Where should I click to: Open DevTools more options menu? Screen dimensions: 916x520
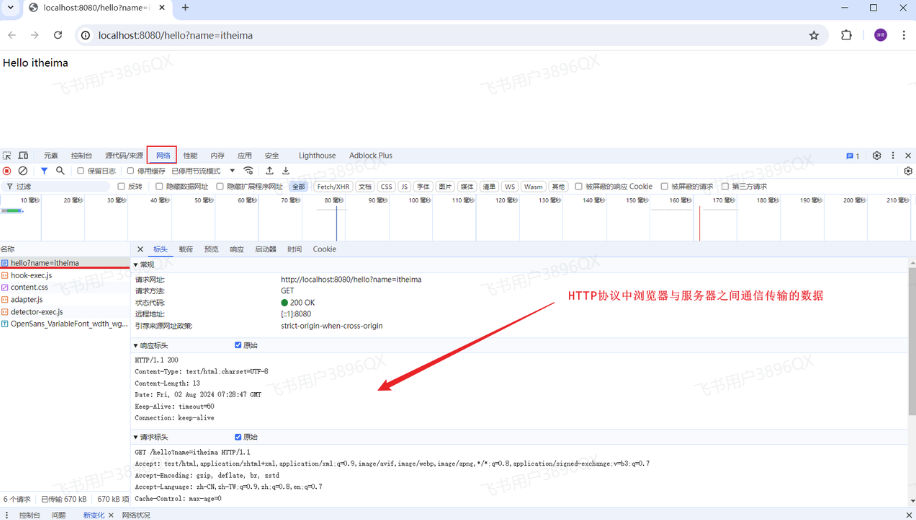click(x=893, y=155)
